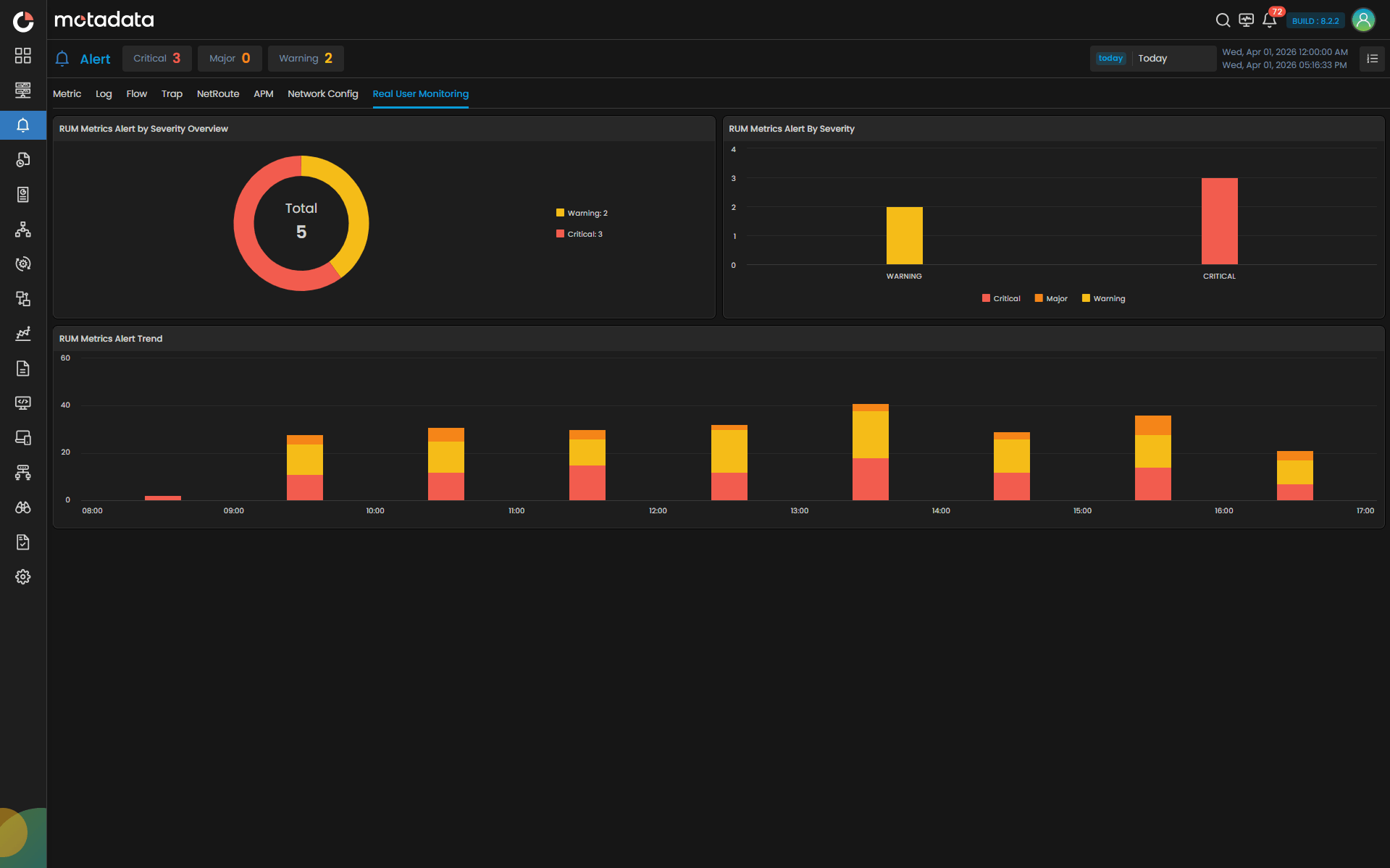Click the Warning 2 alert counter button
This screenshot has height=868, width=1390.
pyautogui.click(x=305, y=58)
